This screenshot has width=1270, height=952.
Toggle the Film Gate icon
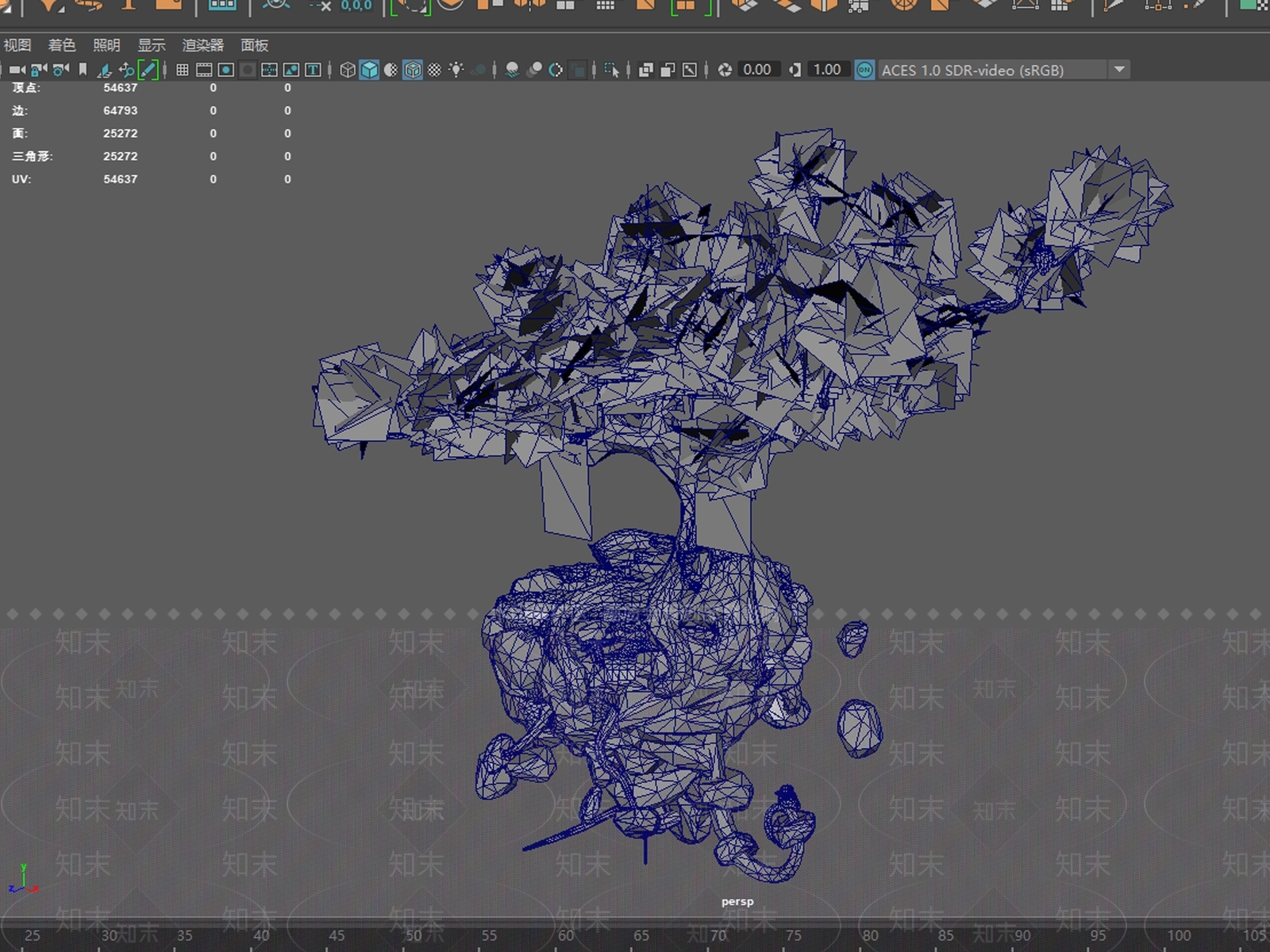pyautogui.click(x=204, y=70)
